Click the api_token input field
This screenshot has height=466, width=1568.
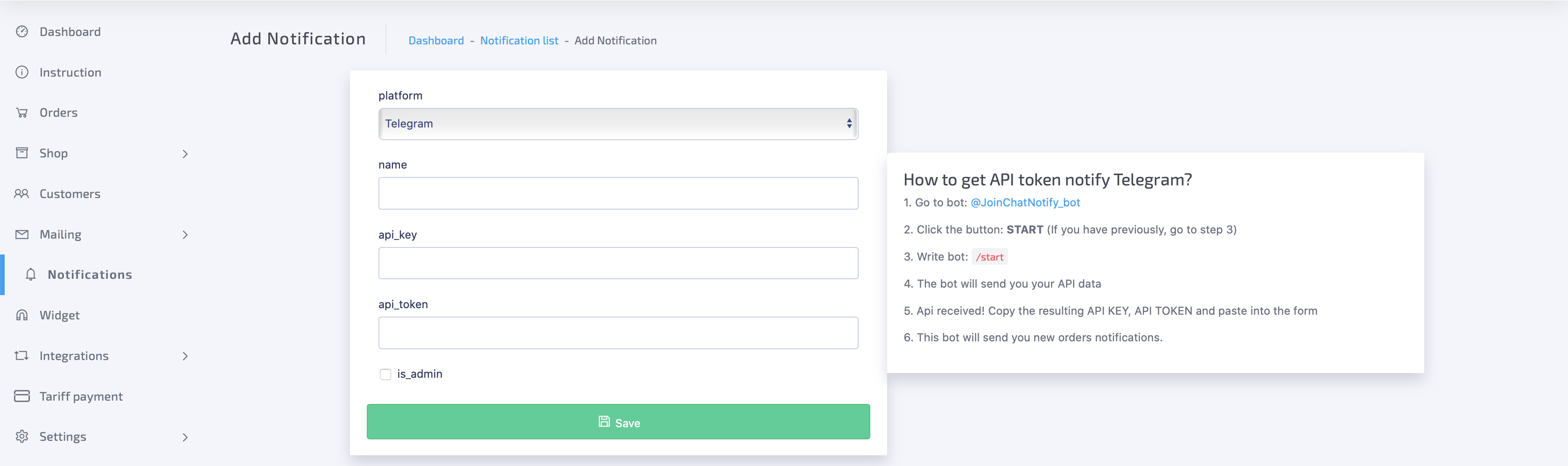pos(618,332)
